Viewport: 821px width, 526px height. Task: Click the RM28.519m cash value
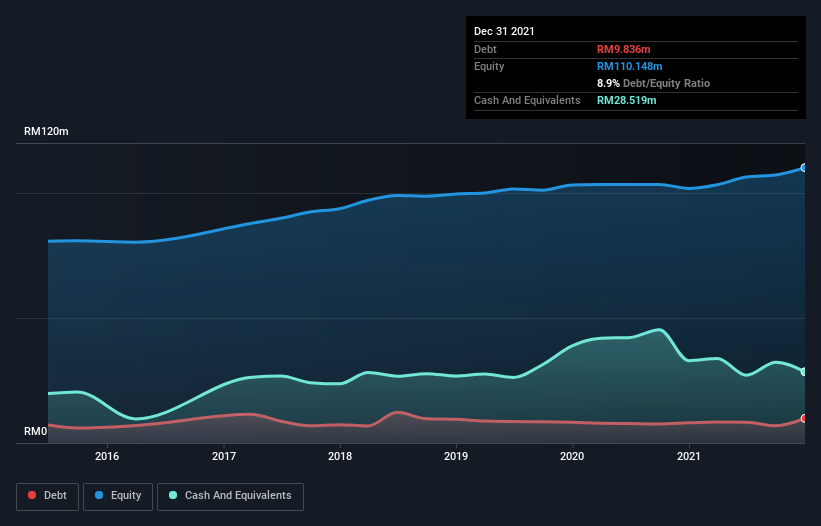coord(626,100)
